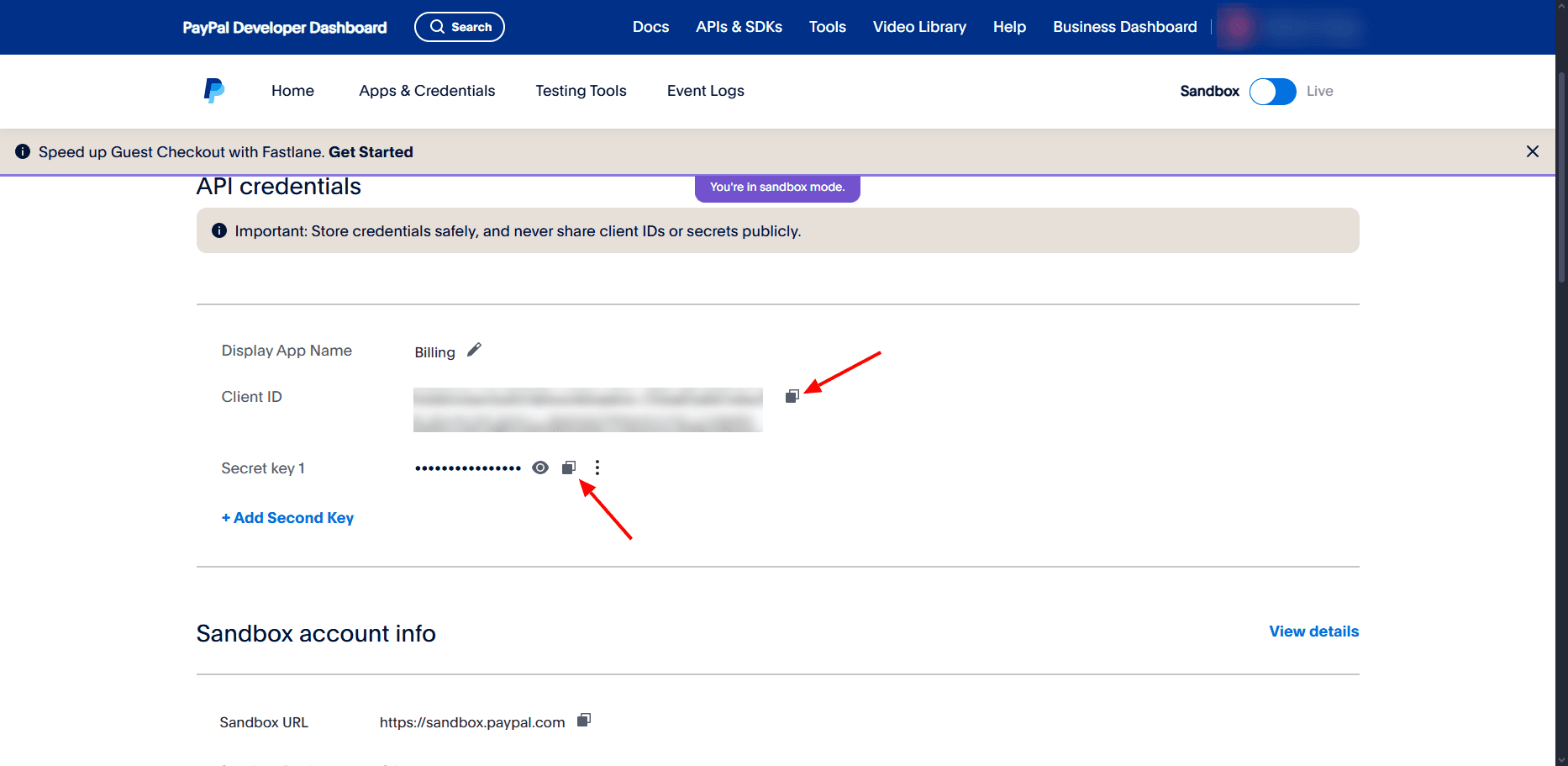Click the PayPal logo
Viewport: 1568px width, 766px height.
[214, 90]
